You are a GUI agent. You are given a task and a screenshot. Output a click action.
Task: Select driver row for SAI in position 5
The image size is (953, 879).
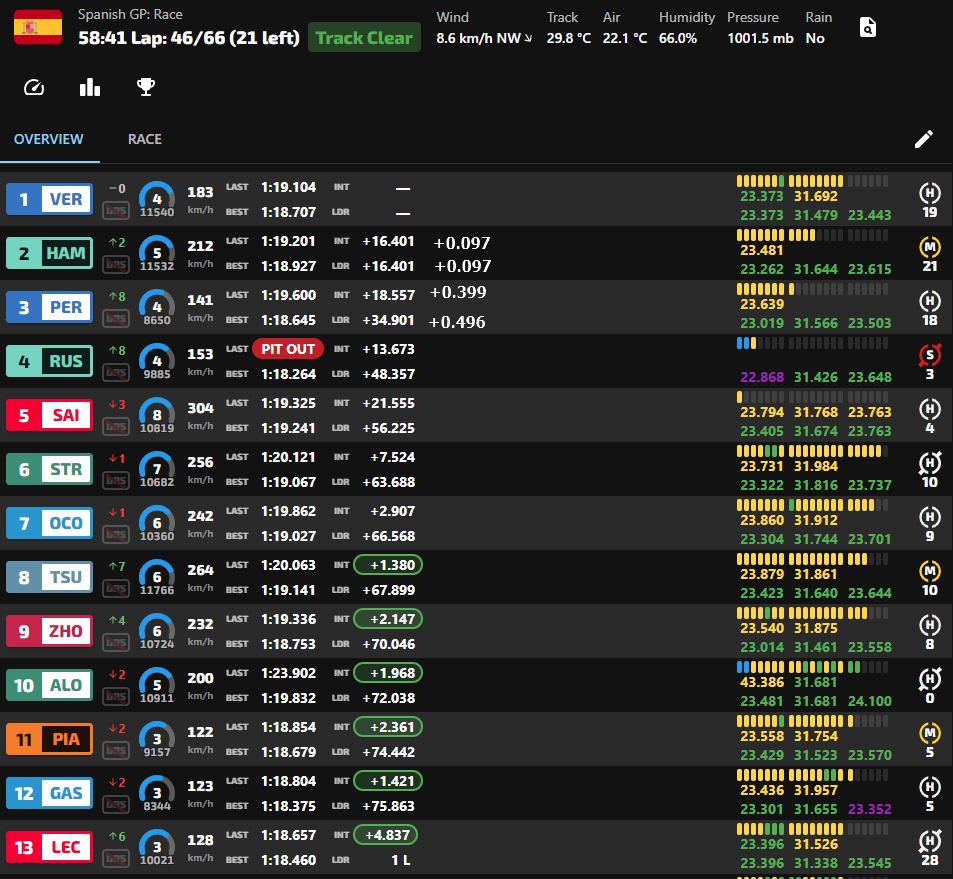tap(48, 414)
